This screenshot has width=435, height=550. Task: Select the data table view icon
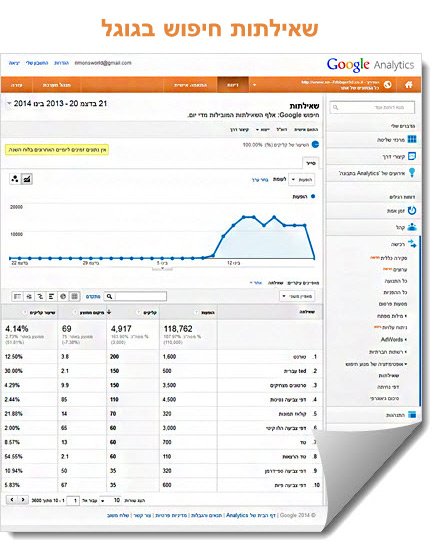[x=74, y=297]
